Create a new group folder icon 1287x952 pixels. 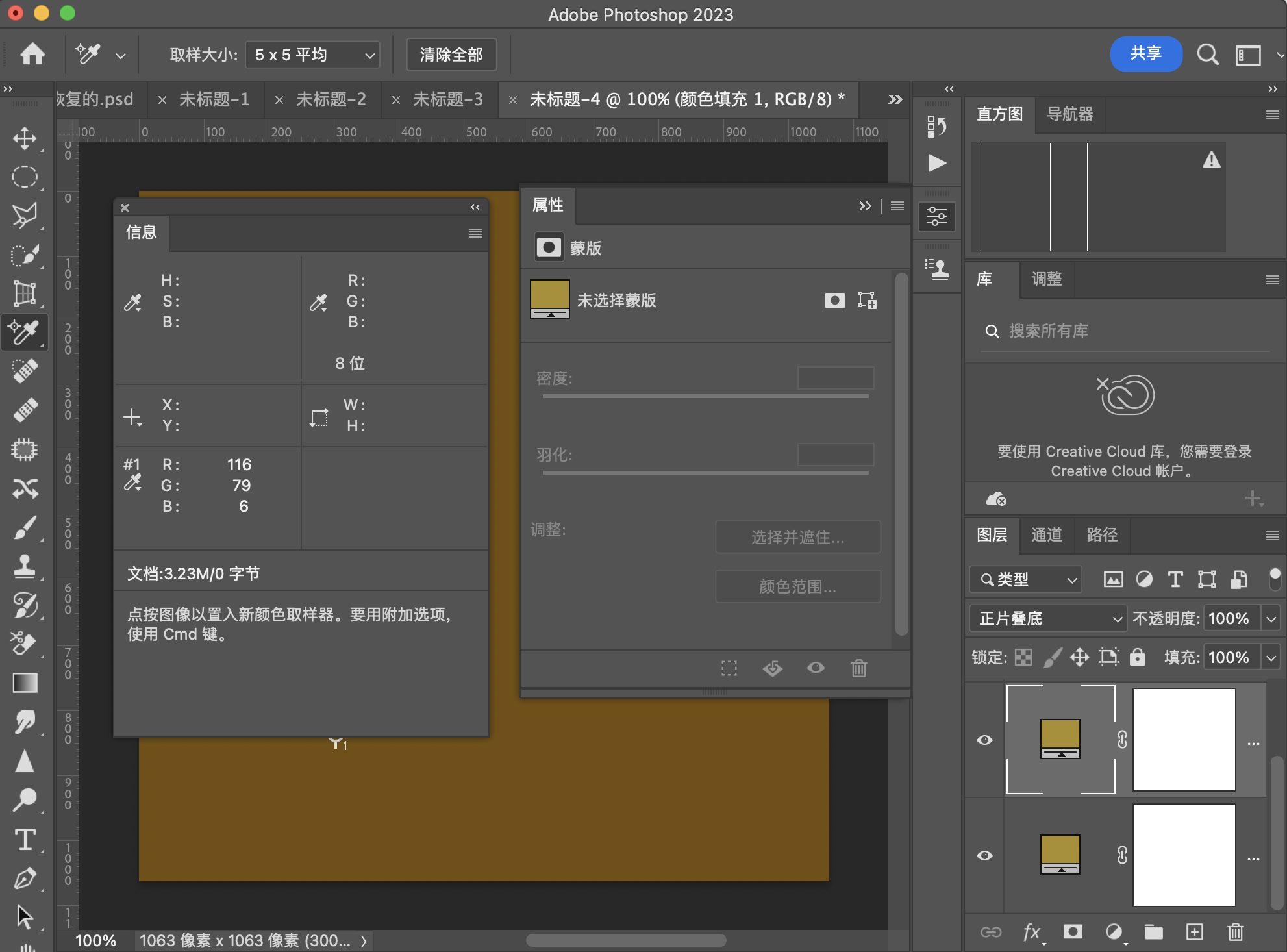[1153, 932]
